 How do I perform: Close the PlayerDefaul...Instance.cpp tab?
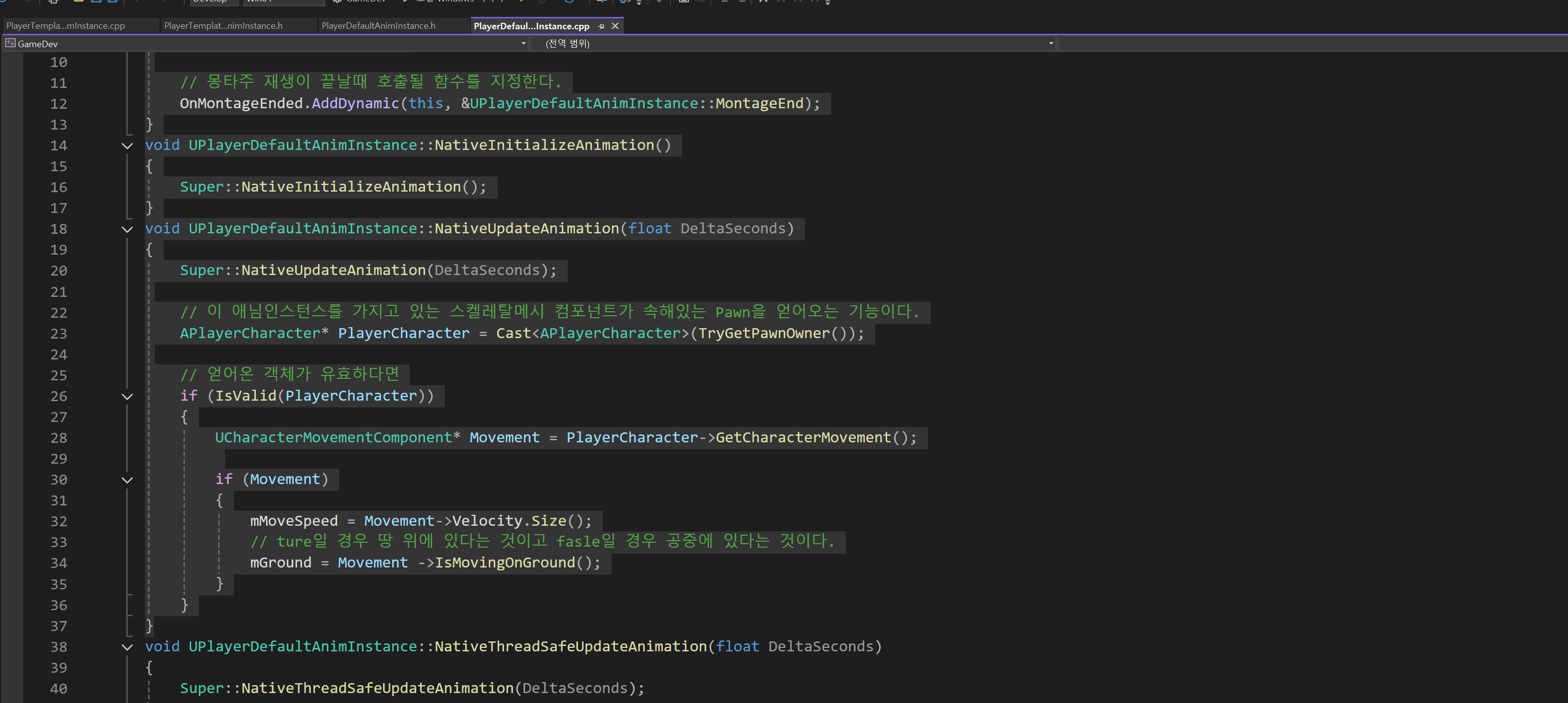click(615, 26)
